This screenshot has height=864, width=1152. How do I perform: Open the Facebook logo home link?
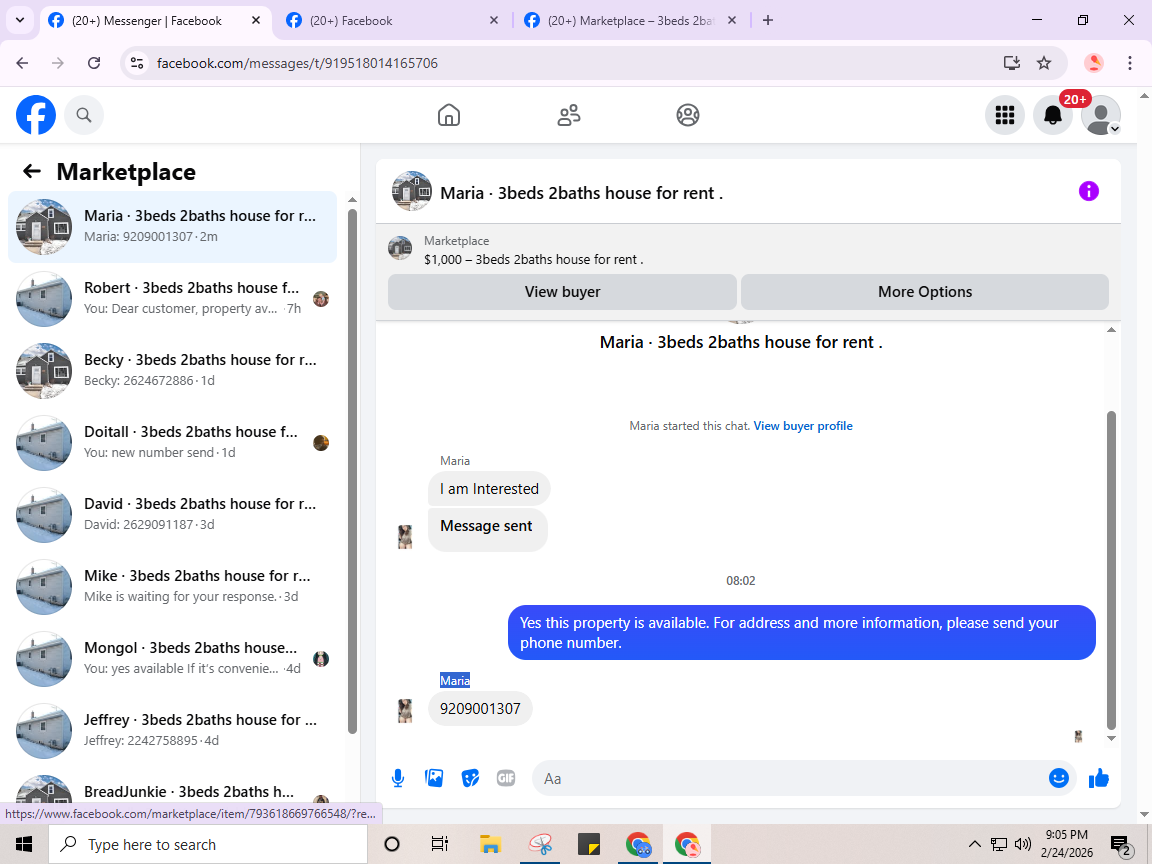click(x=36, y=115)
